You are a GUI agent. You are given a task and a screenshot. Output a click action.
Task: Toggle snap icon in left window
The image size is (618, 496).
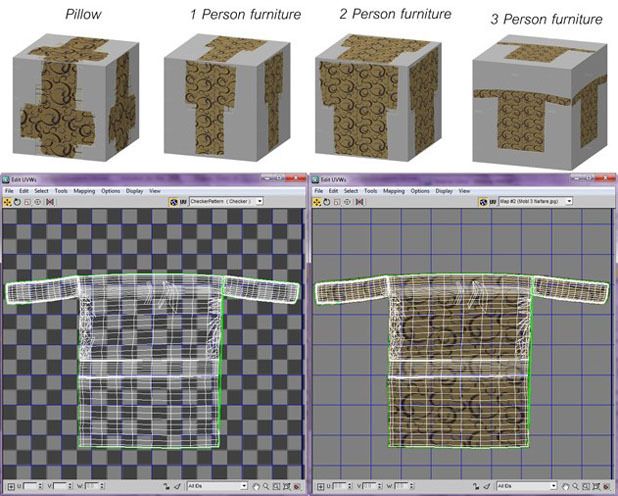tap(297, 487)
